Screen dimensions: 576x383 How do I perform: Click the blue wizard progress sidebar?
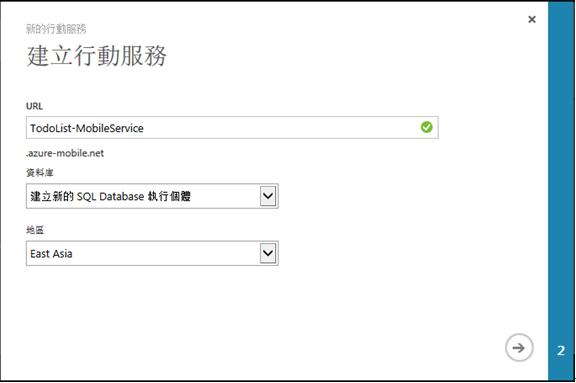tap(561, 191)
